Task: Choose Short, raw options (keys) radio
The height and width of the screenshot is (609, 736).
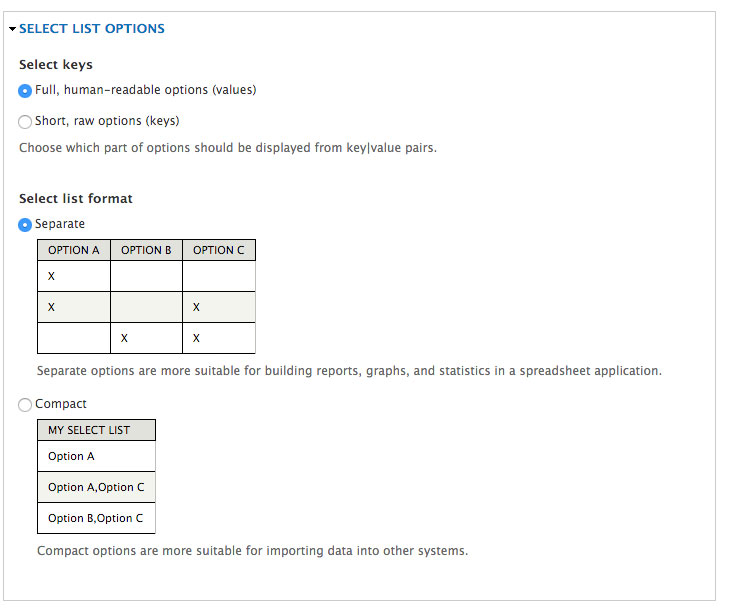Action: pos(25,122)
